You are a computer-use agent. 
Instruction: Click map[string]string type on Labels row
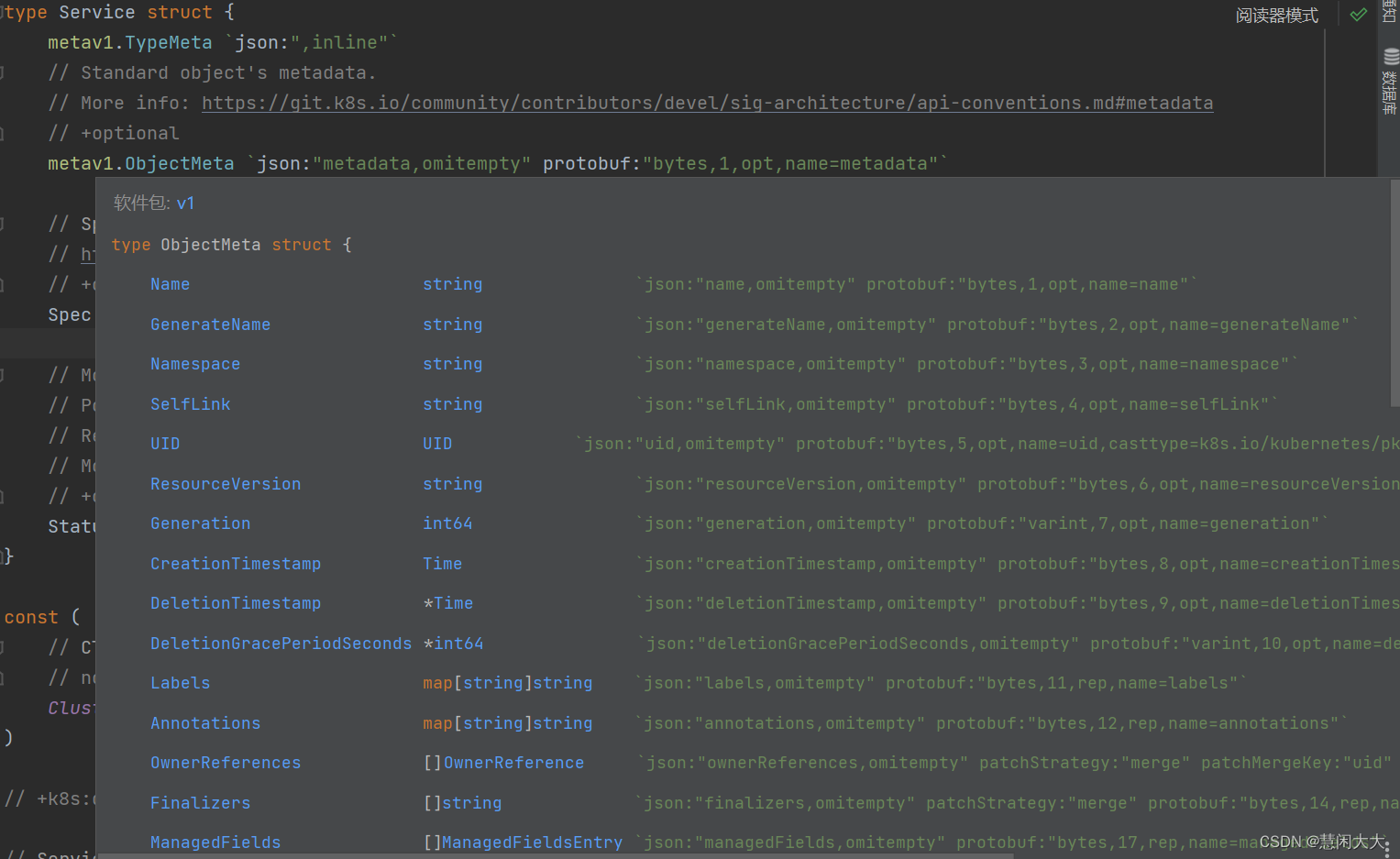[507, 683]
